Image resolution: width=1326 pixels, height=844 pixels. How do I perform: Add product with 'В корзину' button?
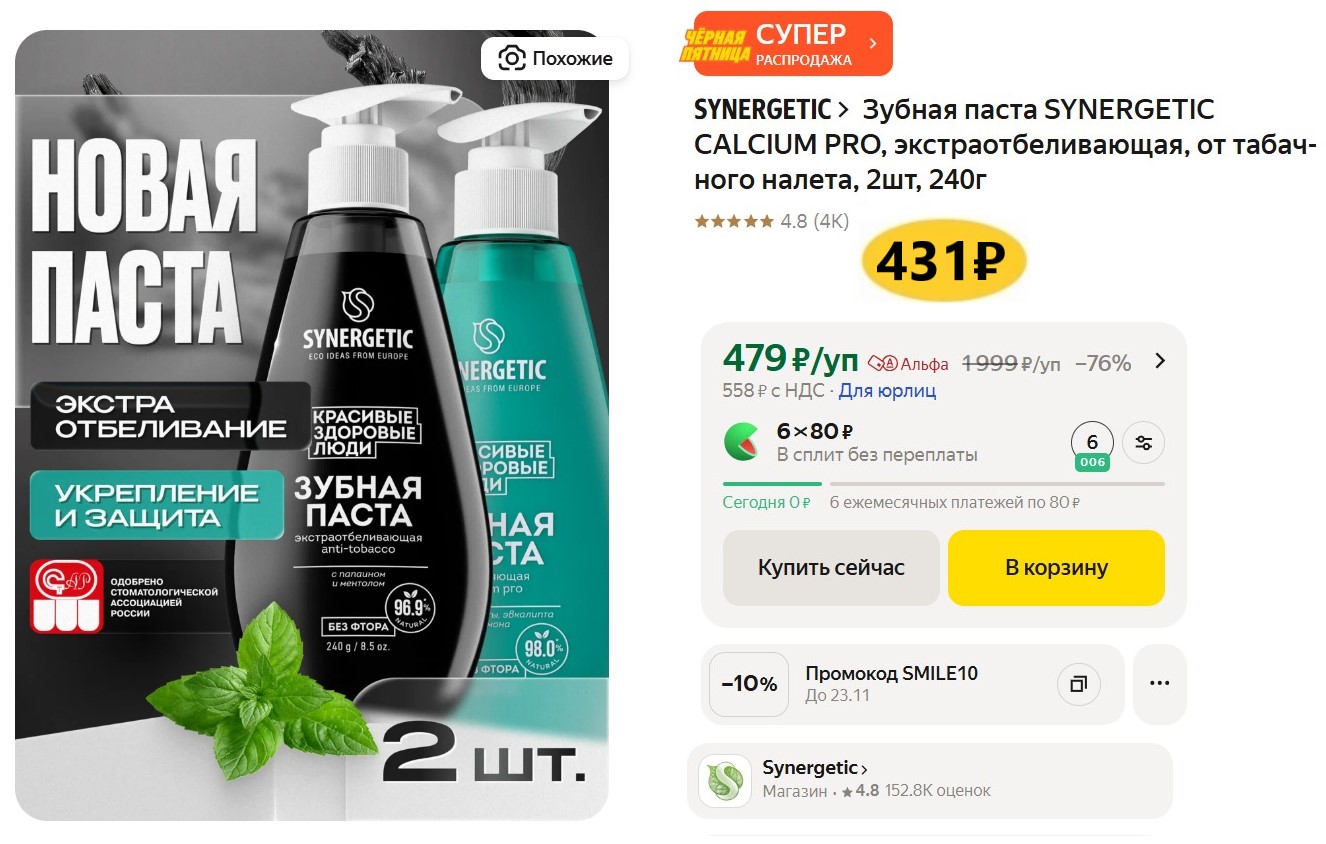point(1056,568)
